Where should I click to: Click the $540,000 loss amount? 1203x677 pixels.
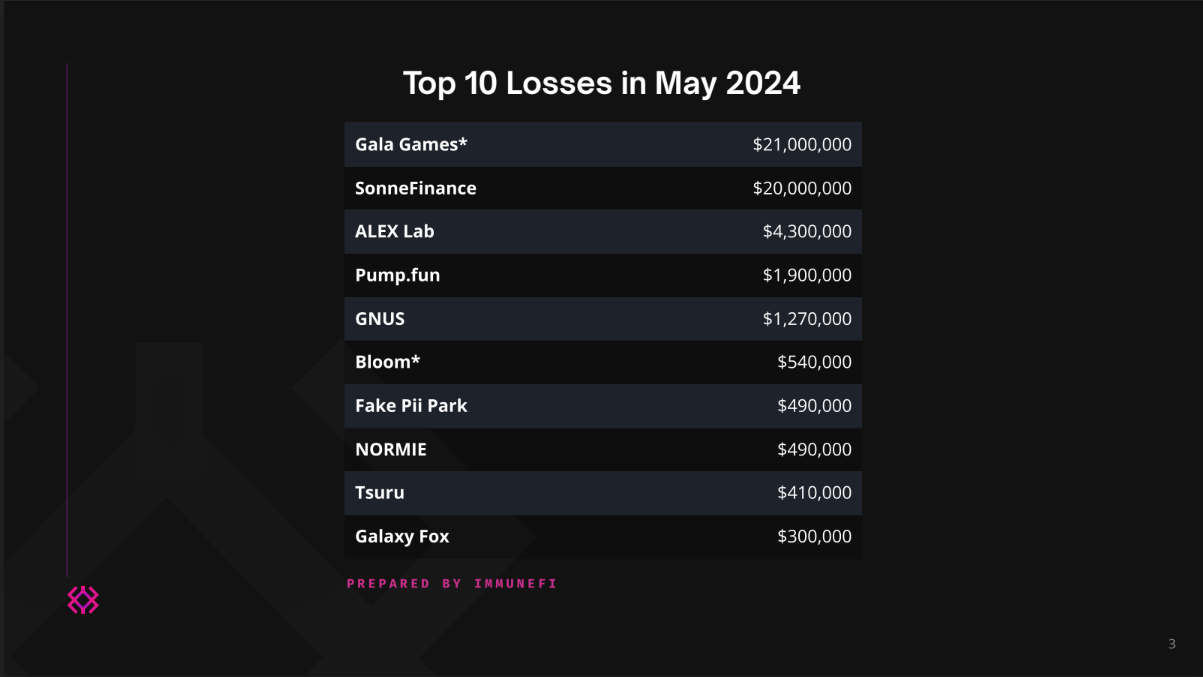[x=814, y=362]
